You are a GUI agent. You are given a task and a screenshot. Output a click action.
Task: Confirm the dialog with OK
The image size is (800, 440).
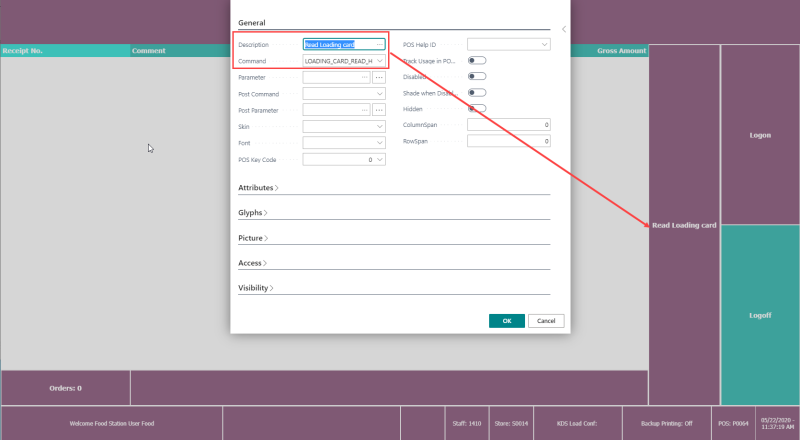point(507,321)
